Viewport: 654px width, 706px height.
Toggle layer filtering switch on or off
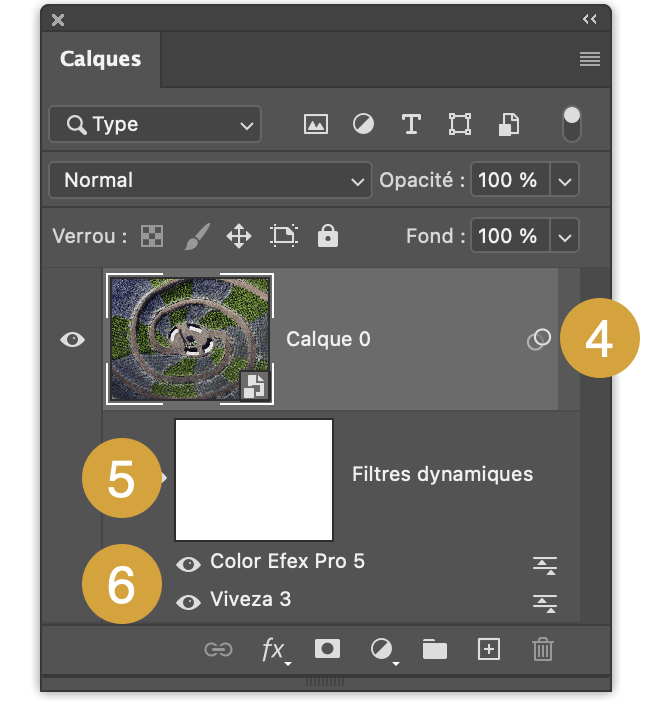point(572,124)
